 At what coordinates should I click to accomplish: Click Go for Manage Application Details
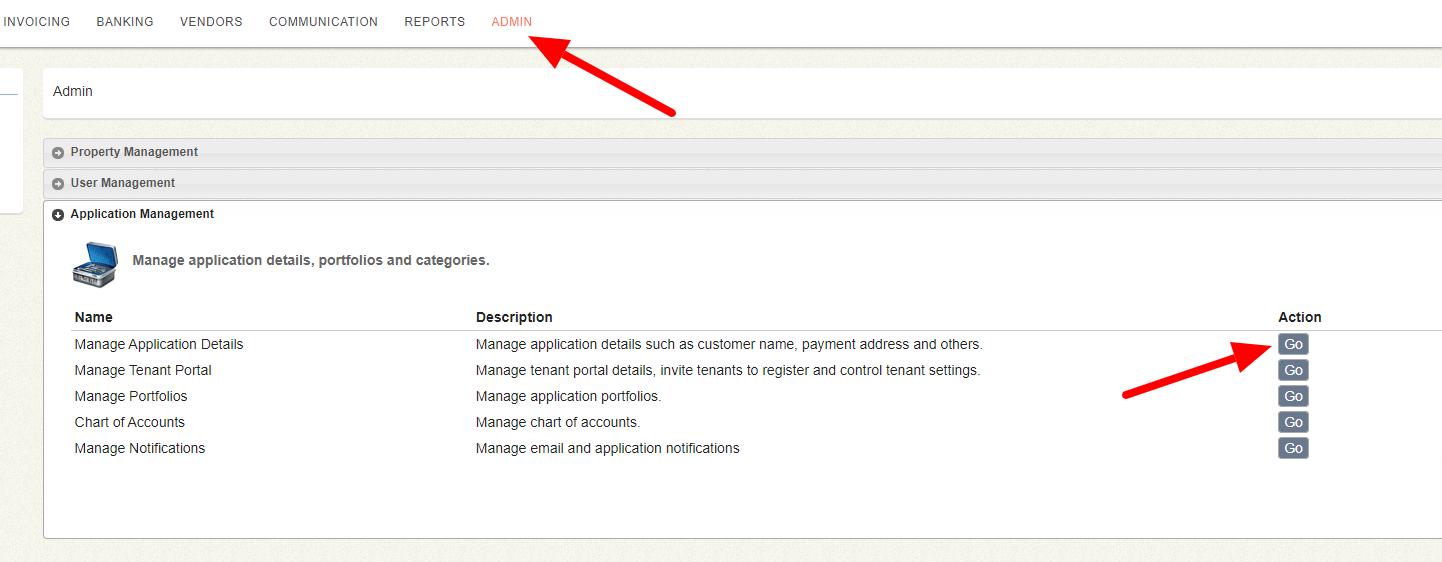(1293, 344)
